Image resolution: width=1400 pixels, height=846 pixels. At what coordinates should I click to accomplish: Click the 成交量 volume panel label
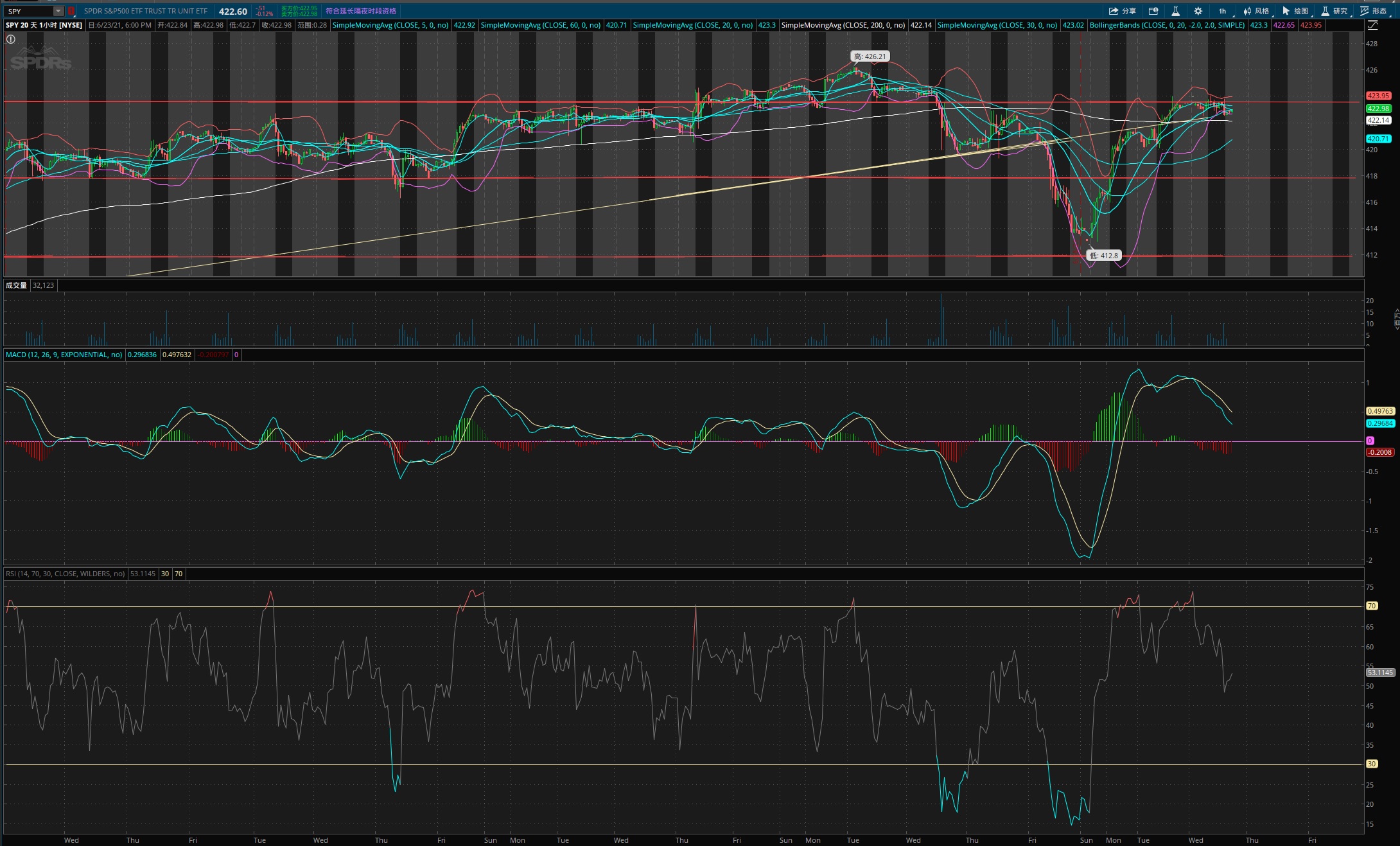coord(16,285)
